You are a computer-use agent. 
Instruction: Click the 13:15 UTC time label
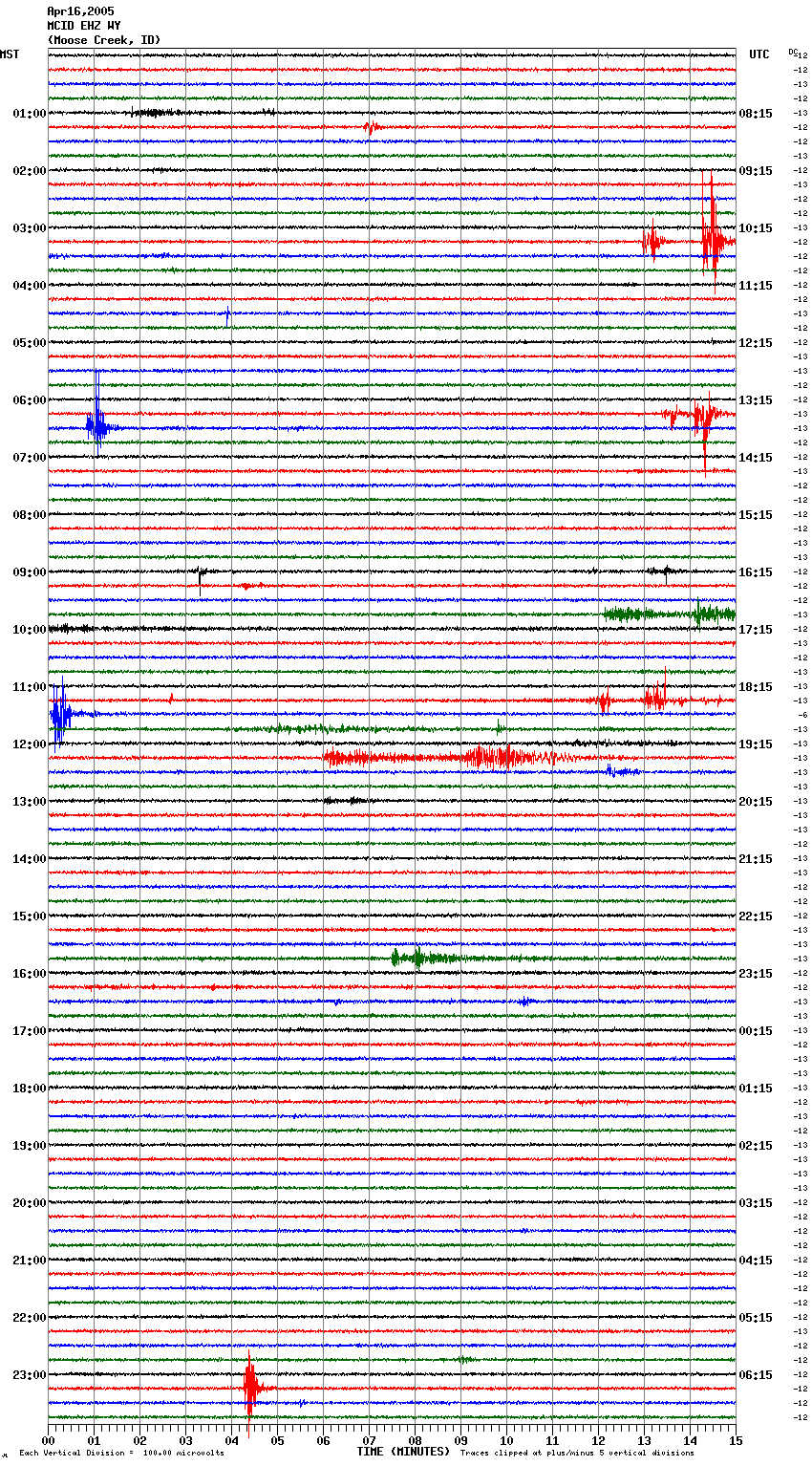coord(756,400)
